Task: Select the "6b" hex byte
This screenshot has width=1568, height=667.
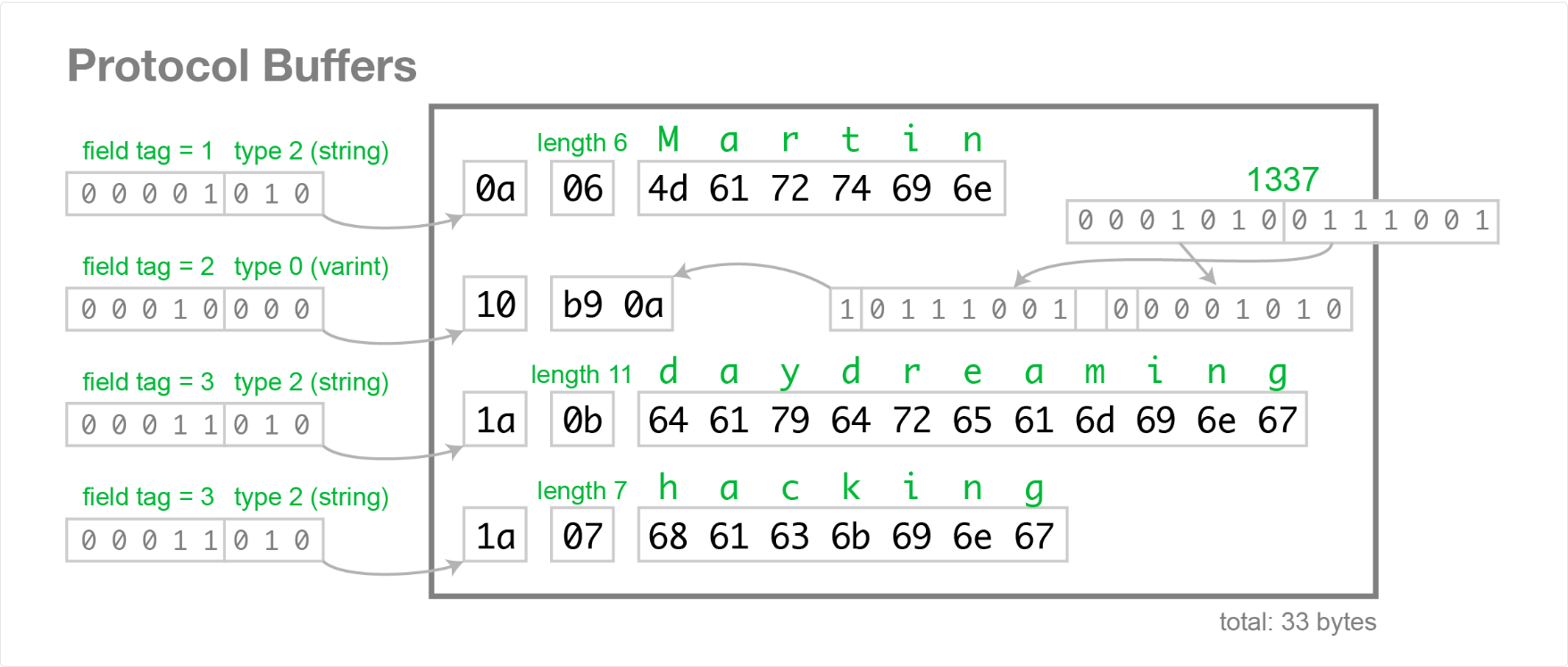Action: (x=850, y=536)
